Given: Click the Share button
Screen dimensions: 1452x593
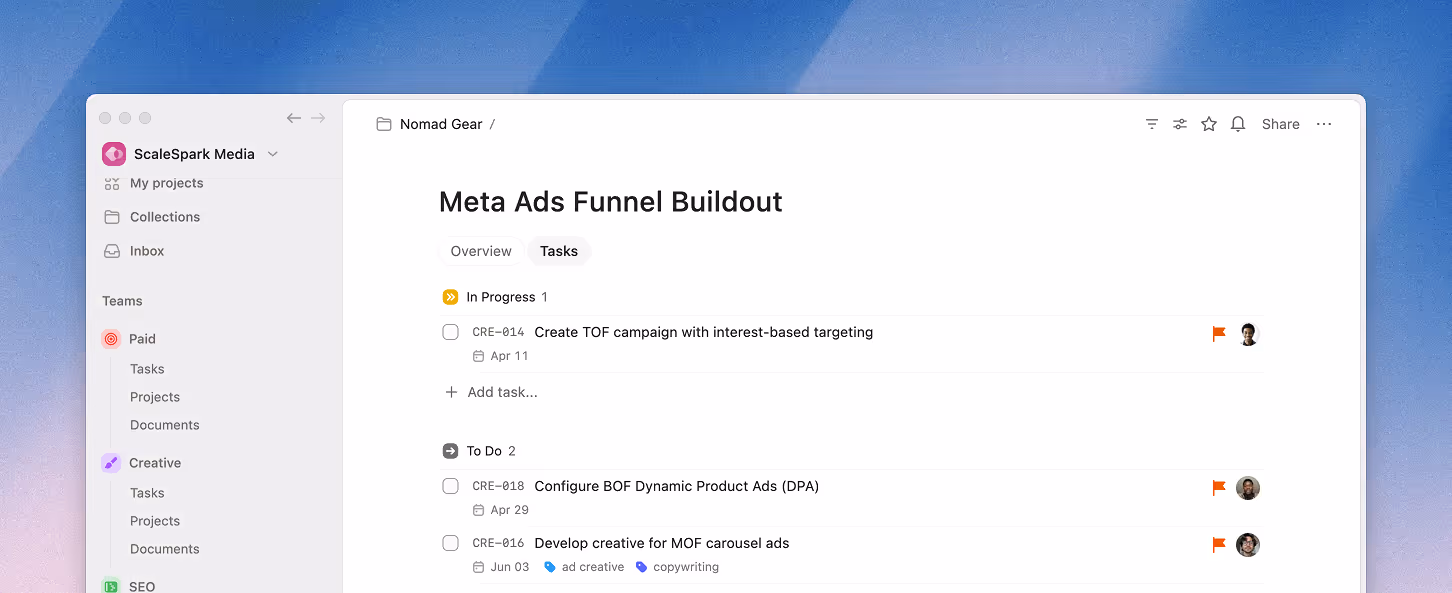Looking at the screenshot, I should pos(1280,124).
